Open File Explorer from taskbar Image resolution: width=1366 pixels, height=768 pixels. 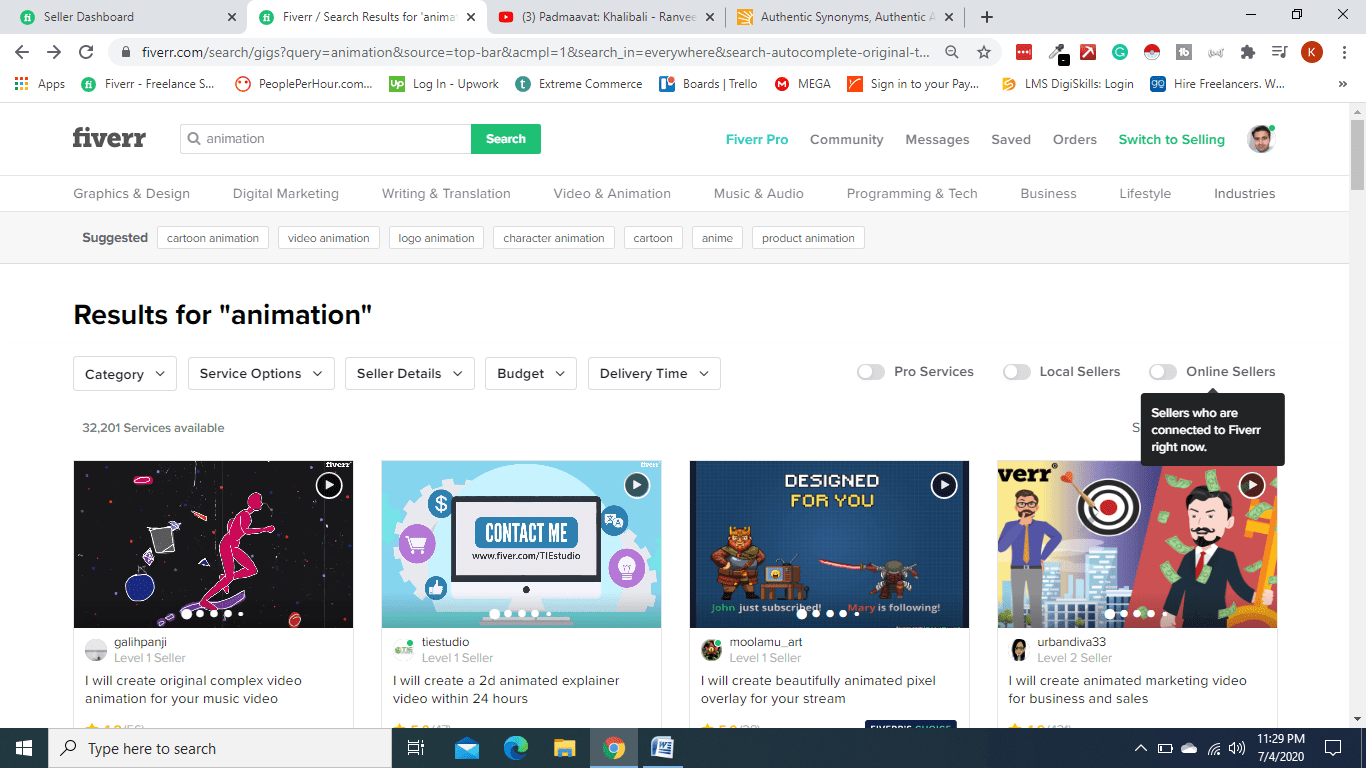pos(565,748)
